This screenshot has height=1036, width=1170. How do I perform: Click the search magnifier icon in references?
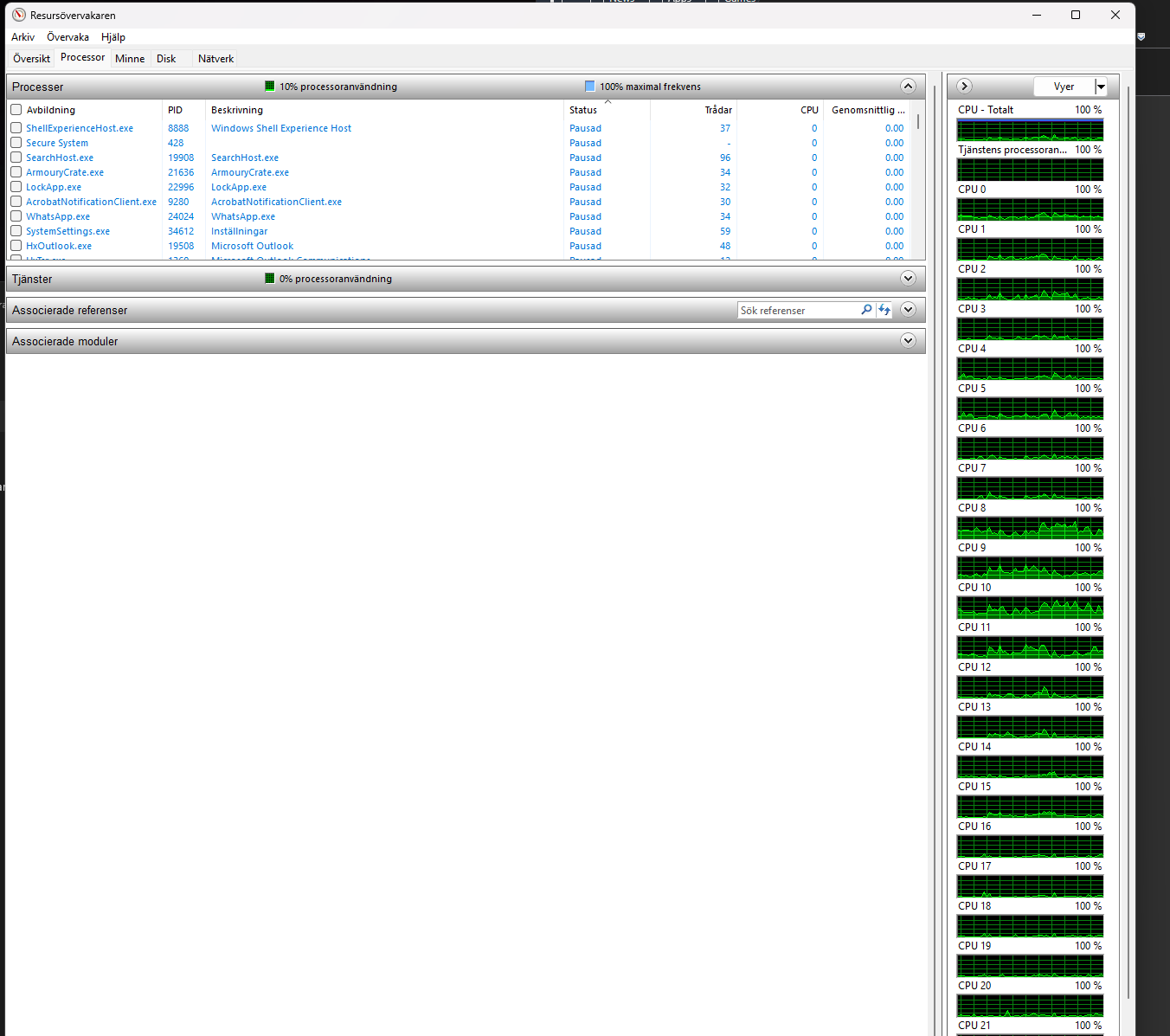coord(866,310)
